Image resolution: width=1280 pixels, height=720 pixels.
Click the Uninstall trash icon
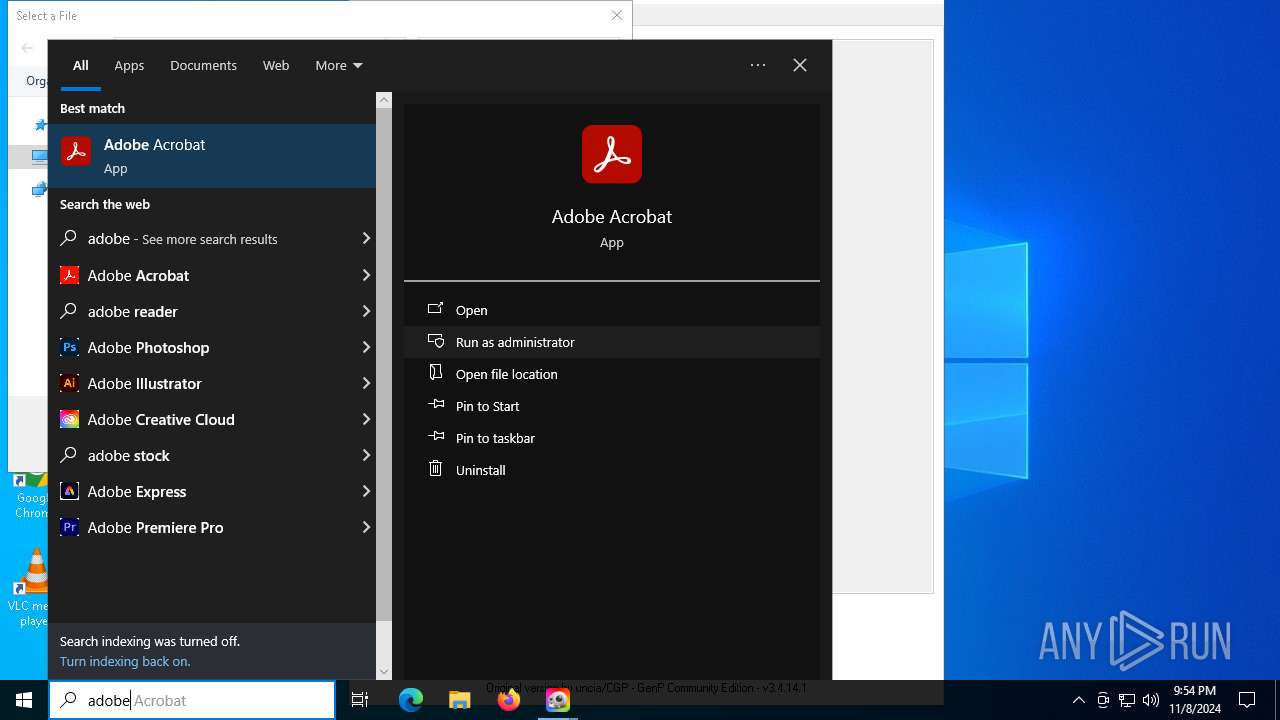(436, 468)
